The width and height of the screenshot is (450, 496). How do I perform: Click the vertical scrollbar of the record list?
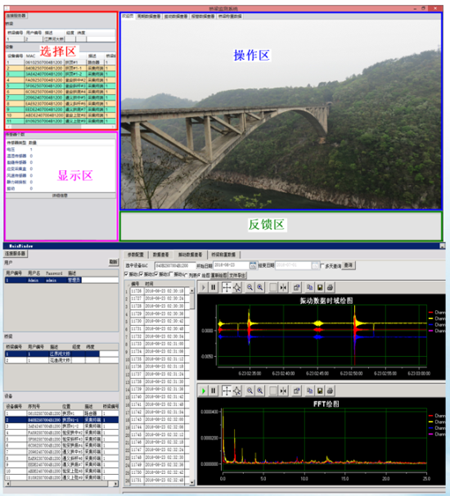point(192,387)
